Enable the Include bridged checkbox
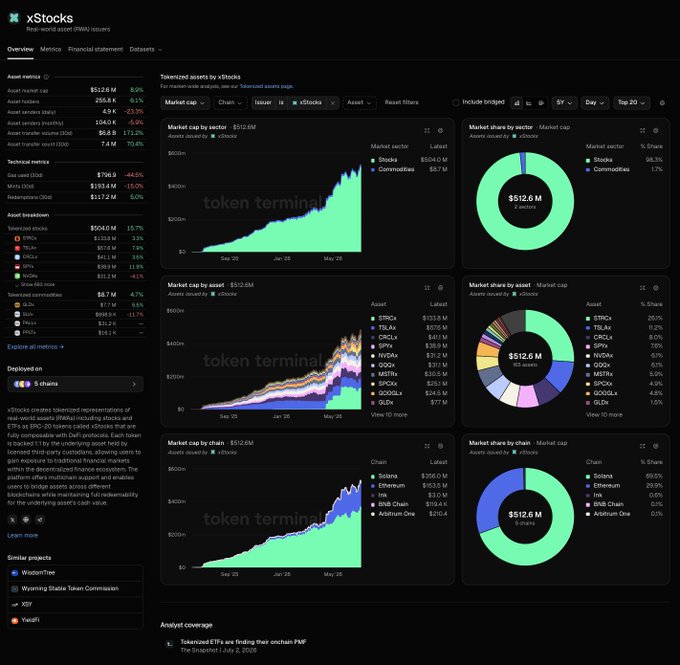The width and height of the screenshot is (680, 665). [455, 103]
